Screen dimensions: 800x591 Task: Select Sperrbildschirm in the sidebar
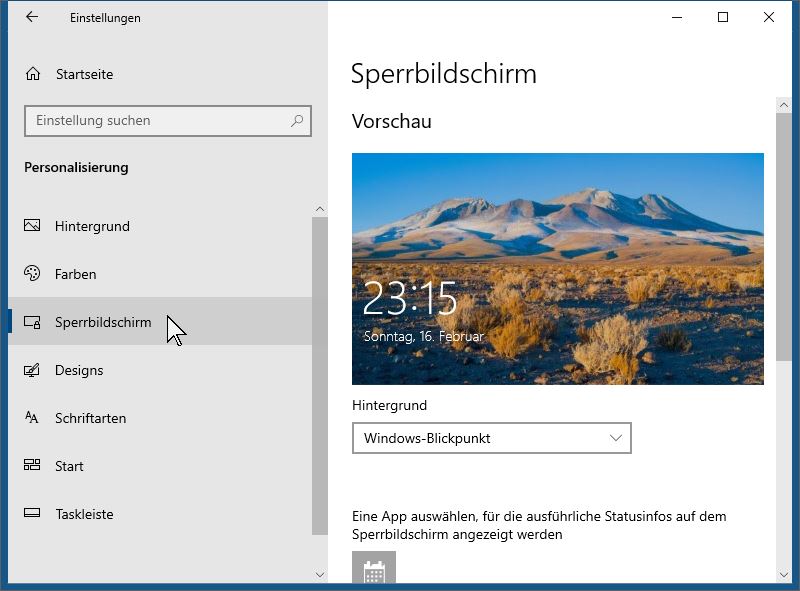[x=160, y=322]
